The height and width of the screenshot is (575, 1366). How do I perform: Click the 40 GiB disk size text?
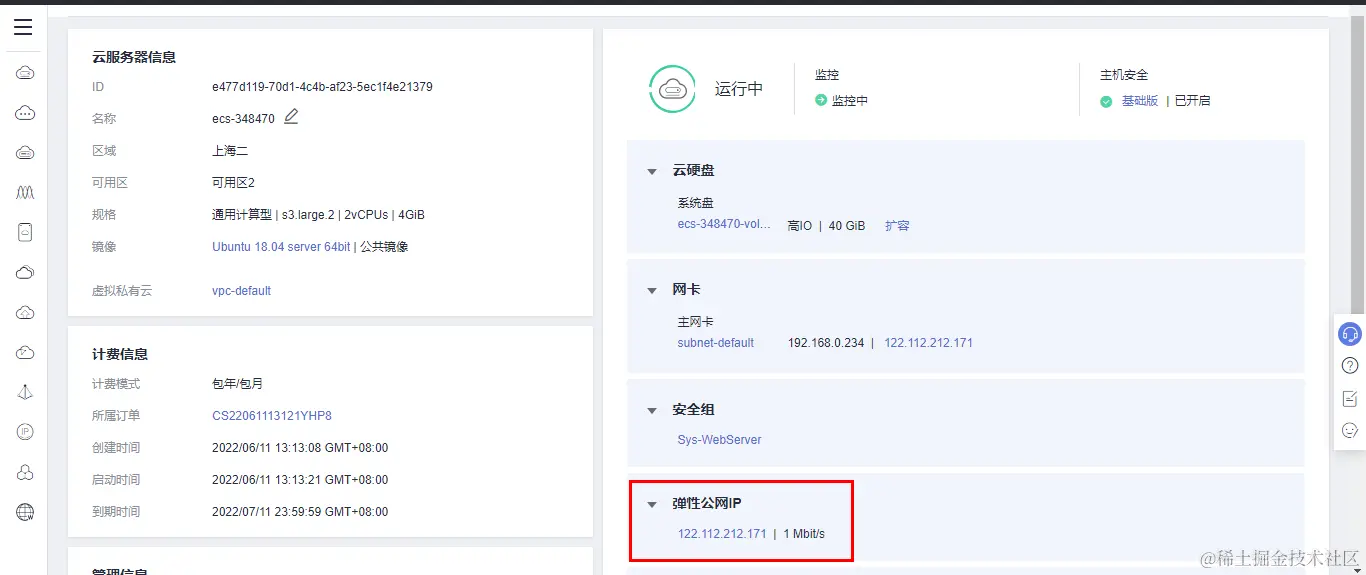point(847,226)
